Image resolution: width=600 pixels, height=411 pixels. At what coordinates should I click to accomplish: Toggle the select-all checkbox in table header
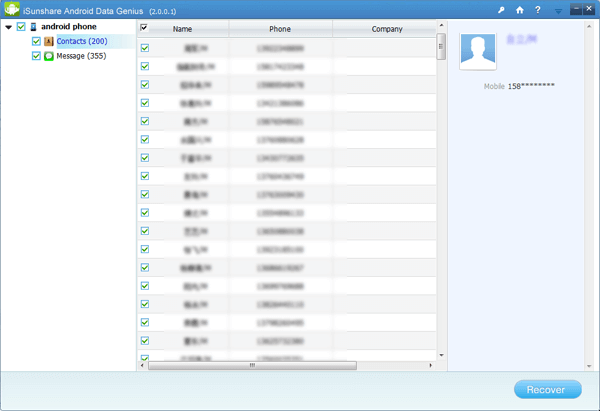144,28
